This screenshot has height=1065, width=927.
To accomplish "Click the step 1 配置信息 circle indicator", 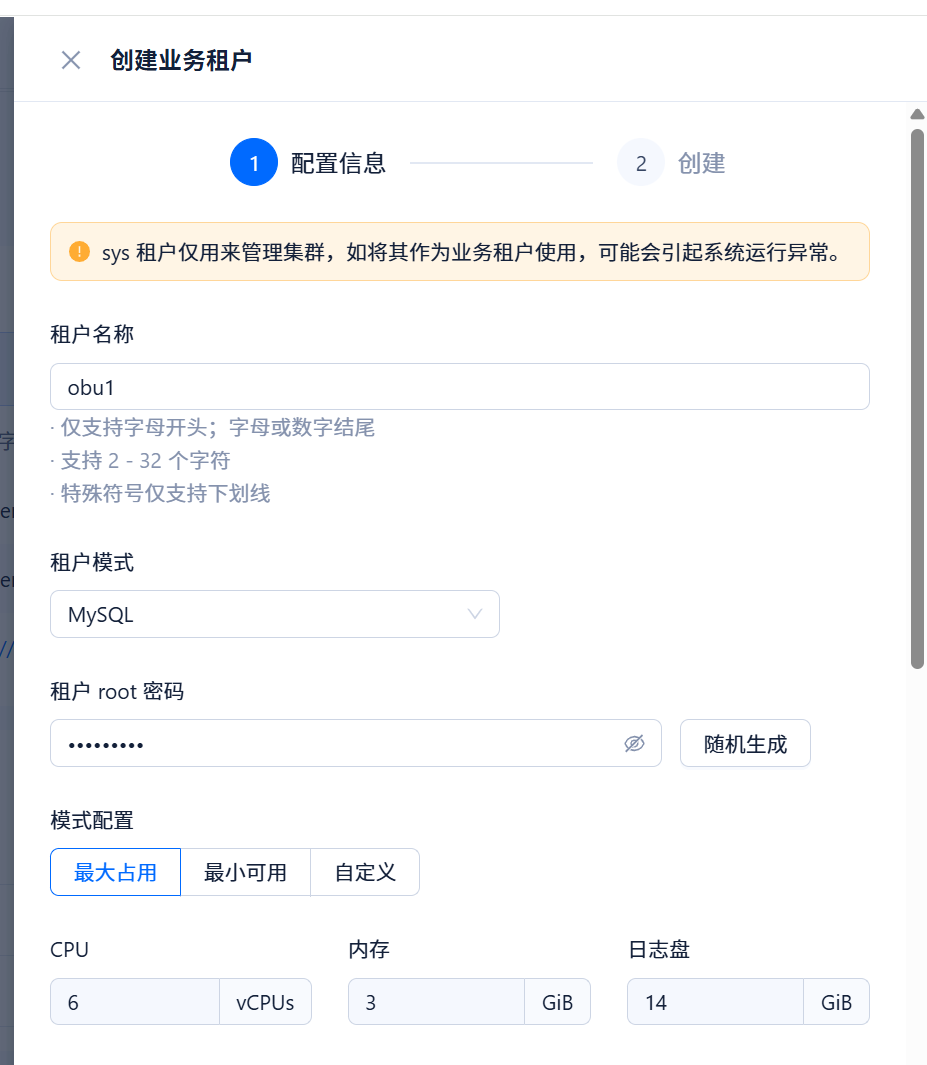I will [x=253, y=162].
